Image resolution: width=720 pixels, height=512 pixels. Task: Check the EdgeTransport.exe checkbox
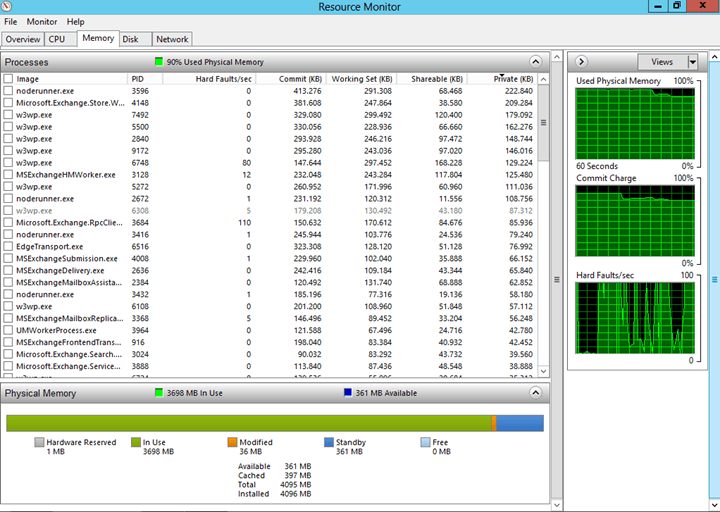point(8,247)
